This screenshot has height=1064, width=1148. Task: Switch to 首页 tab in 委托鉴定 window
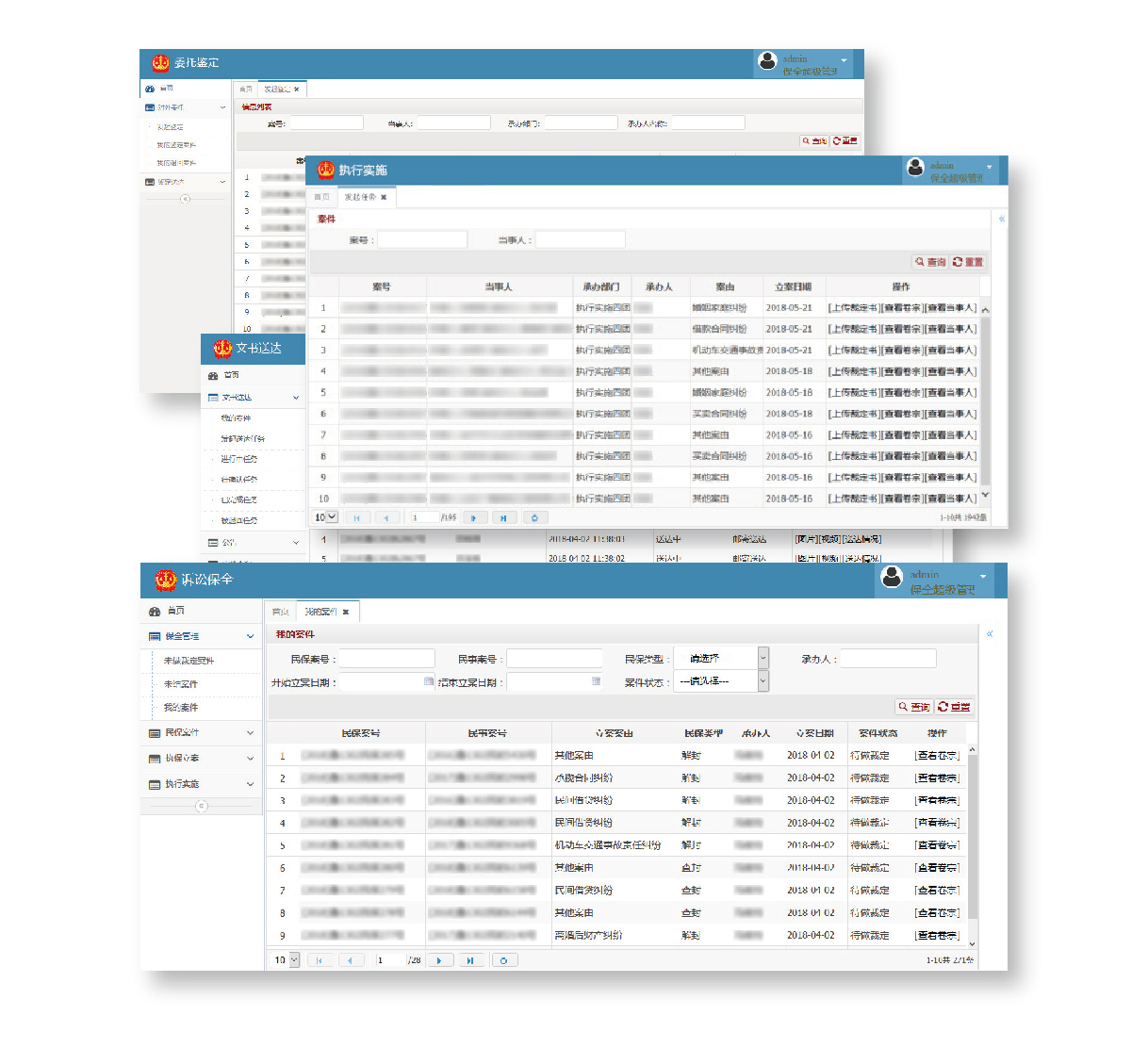pyautogui.click(x=245, y=90)
